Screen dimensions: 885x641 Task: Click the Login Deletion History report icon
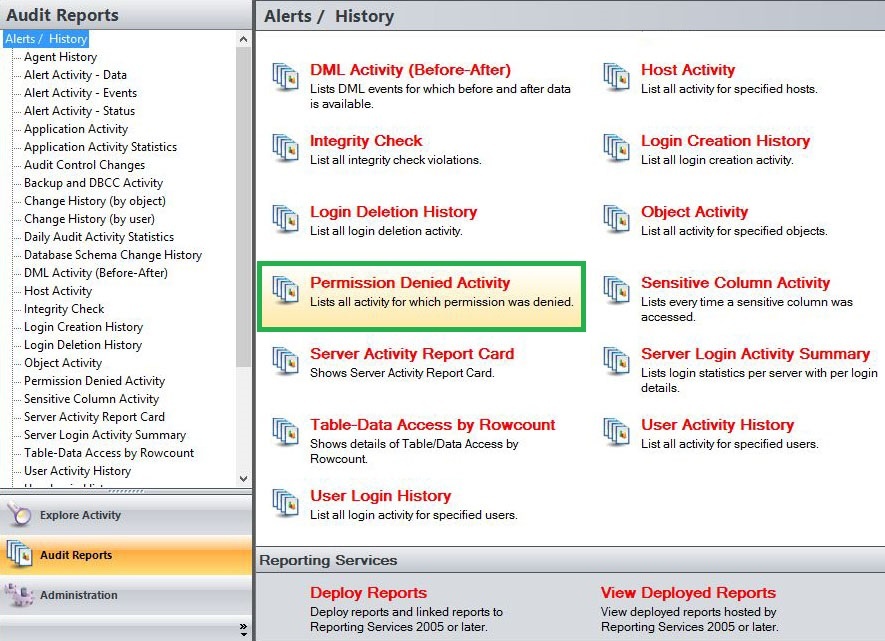(285, 218)
